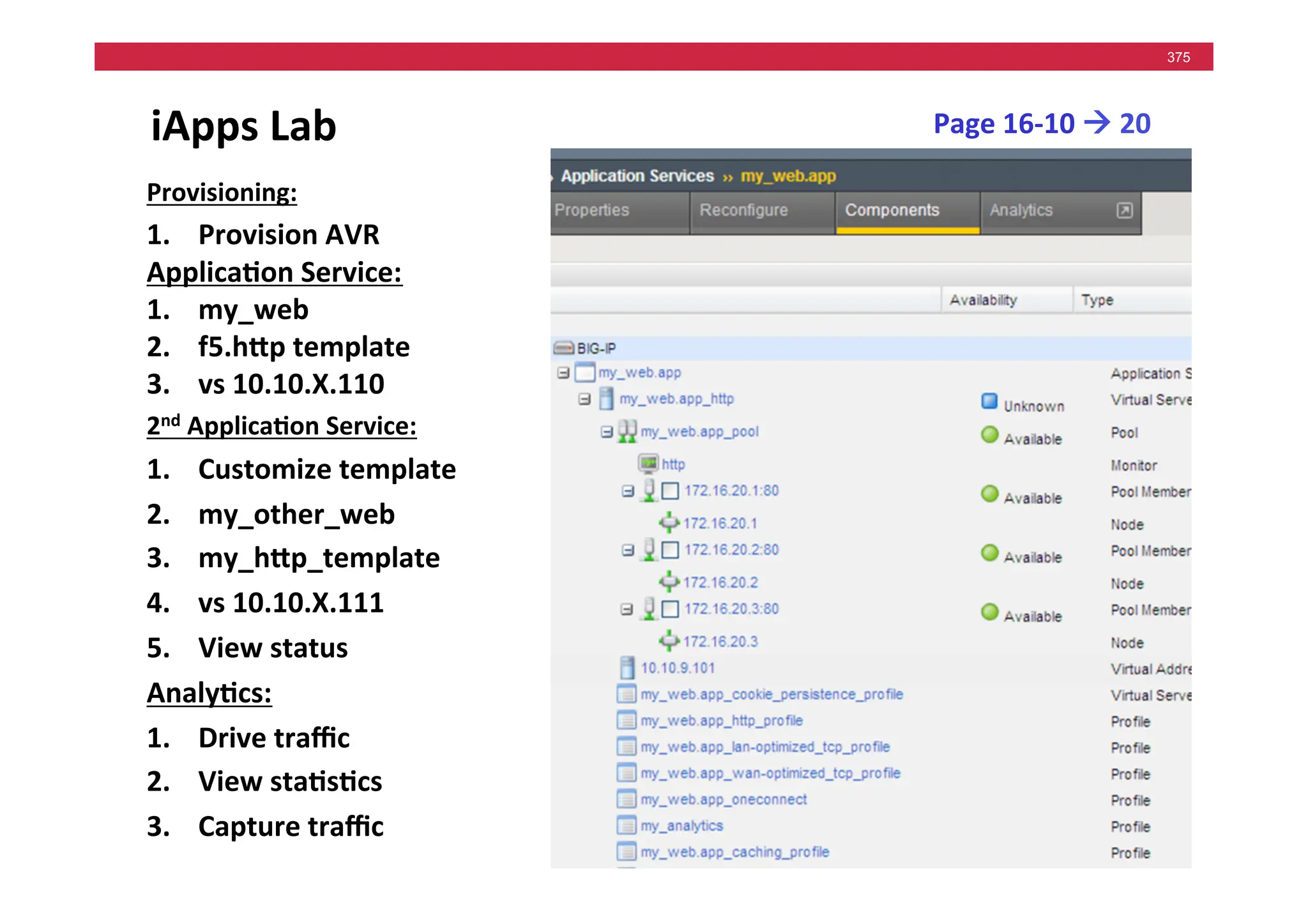
Task: Open my_web.app_oneconnect profile
Action: point(724,799)
